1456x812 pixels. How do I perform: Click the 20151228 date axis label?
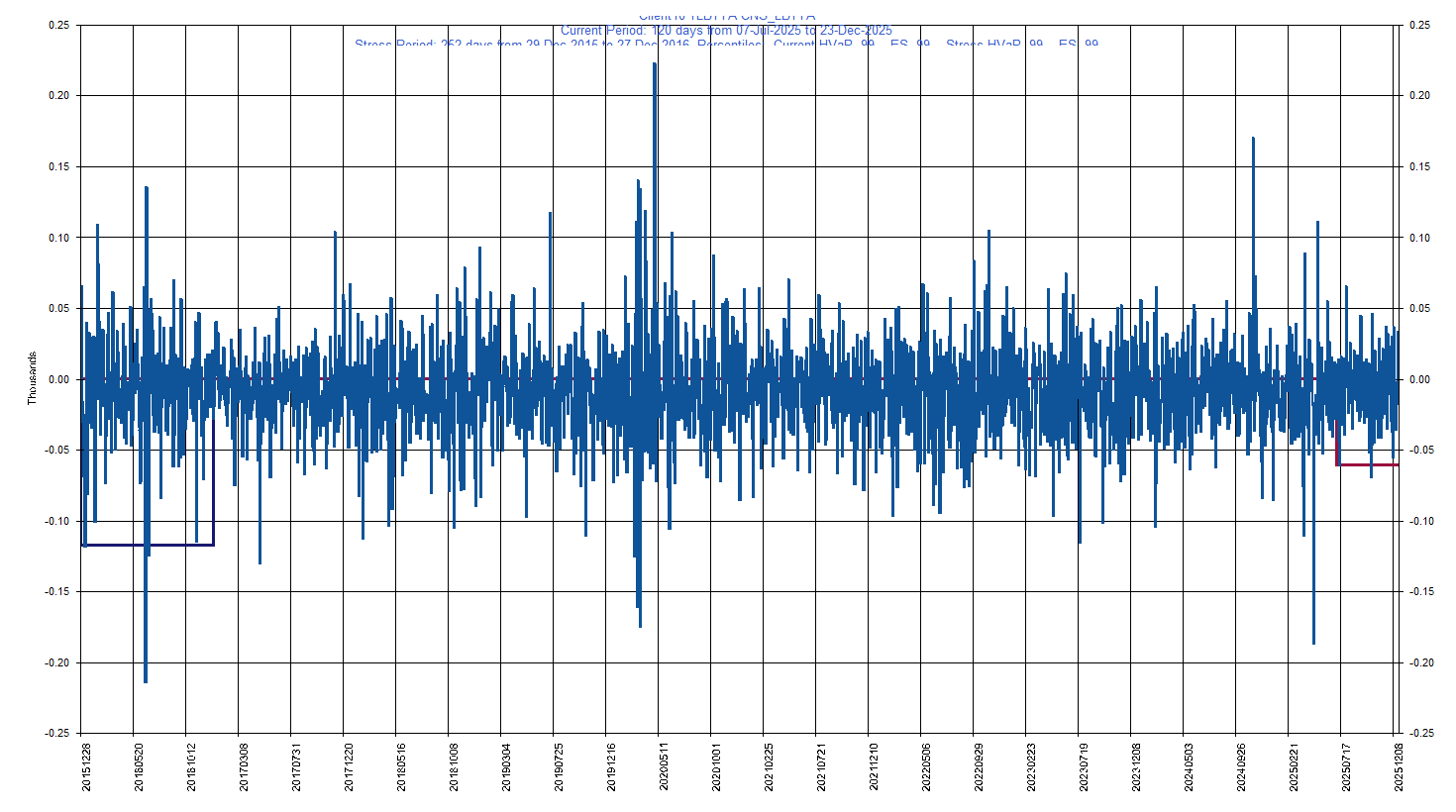click(x=86, y=766)
